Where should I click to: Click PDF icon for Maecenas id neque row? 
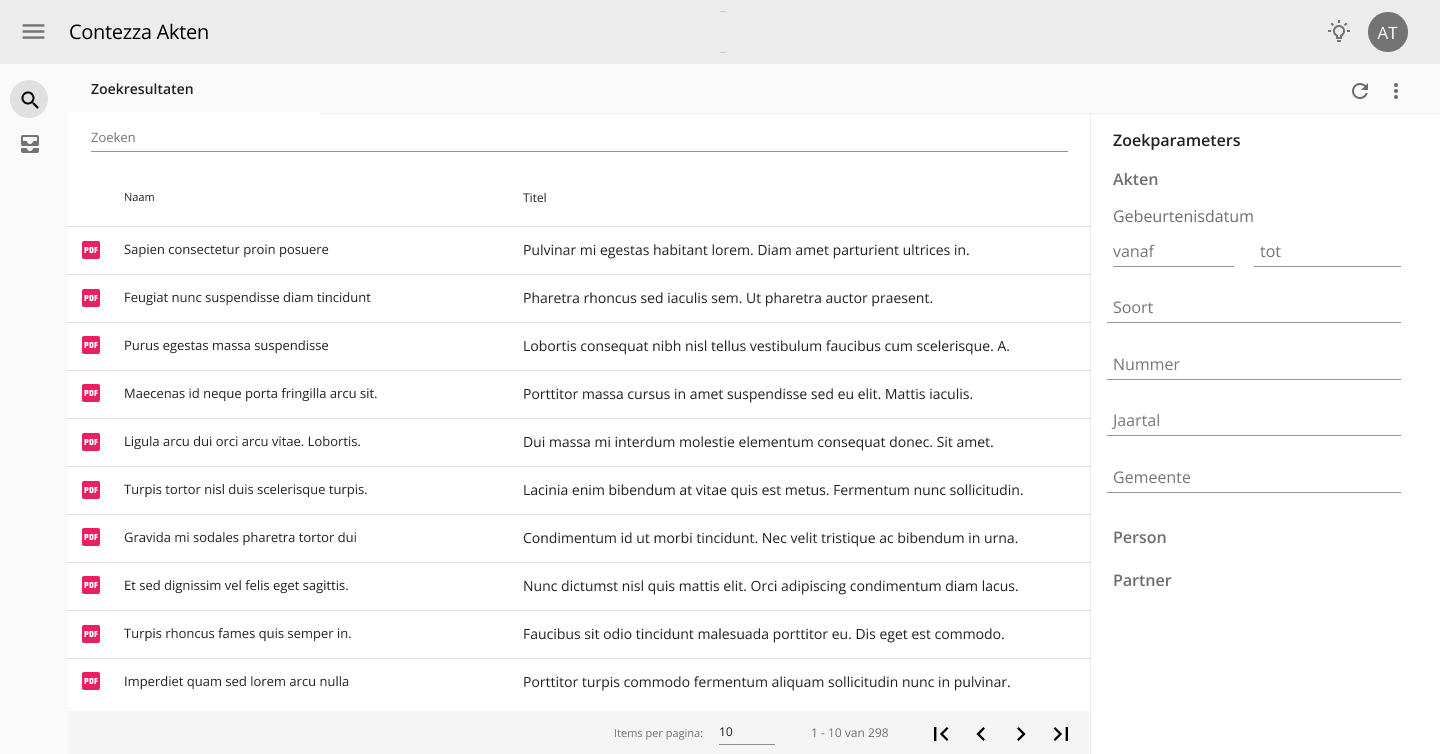[x=91, y=394]
